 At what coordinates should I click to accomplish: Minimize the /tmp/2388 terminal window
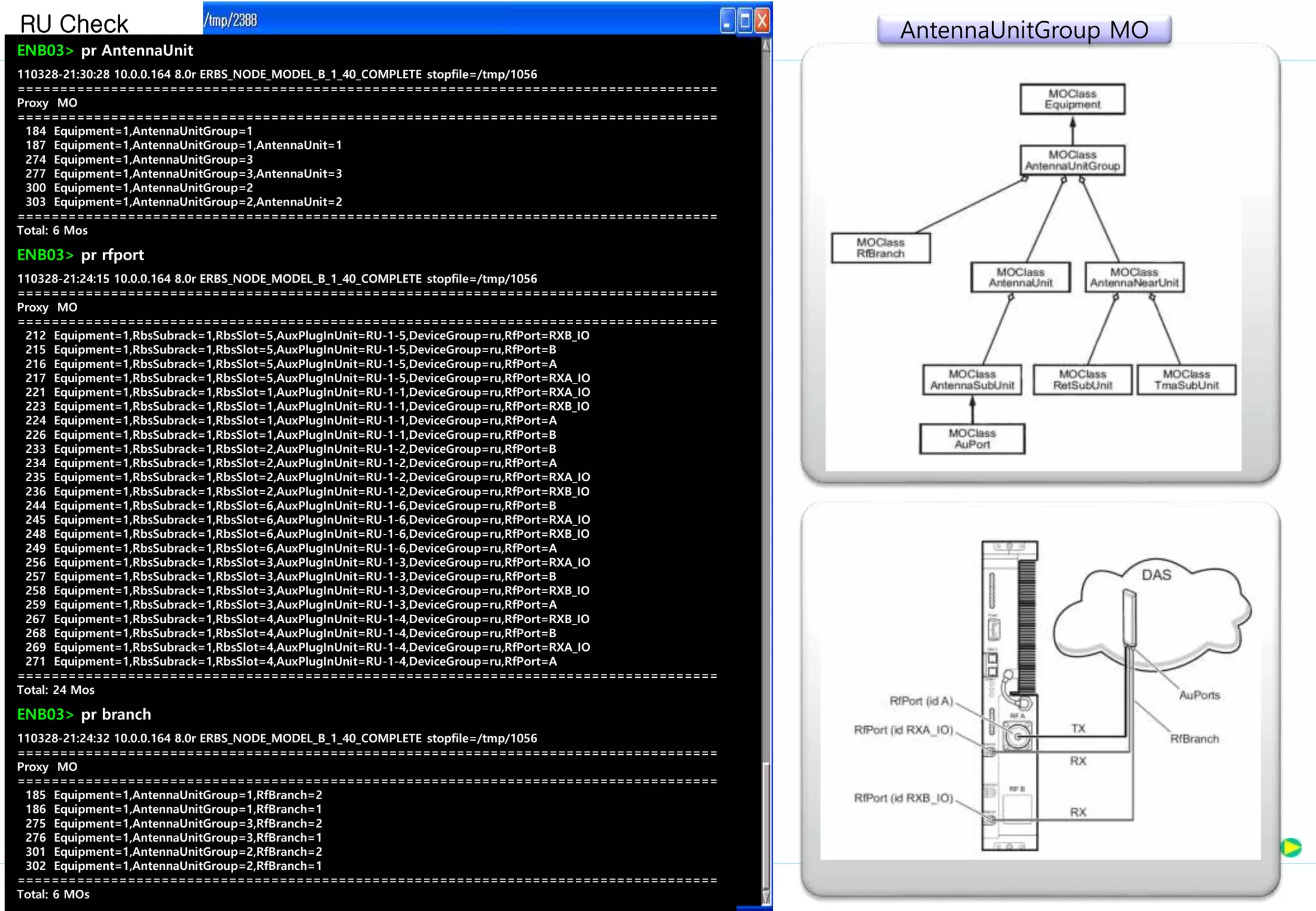[x=727, y=21]
